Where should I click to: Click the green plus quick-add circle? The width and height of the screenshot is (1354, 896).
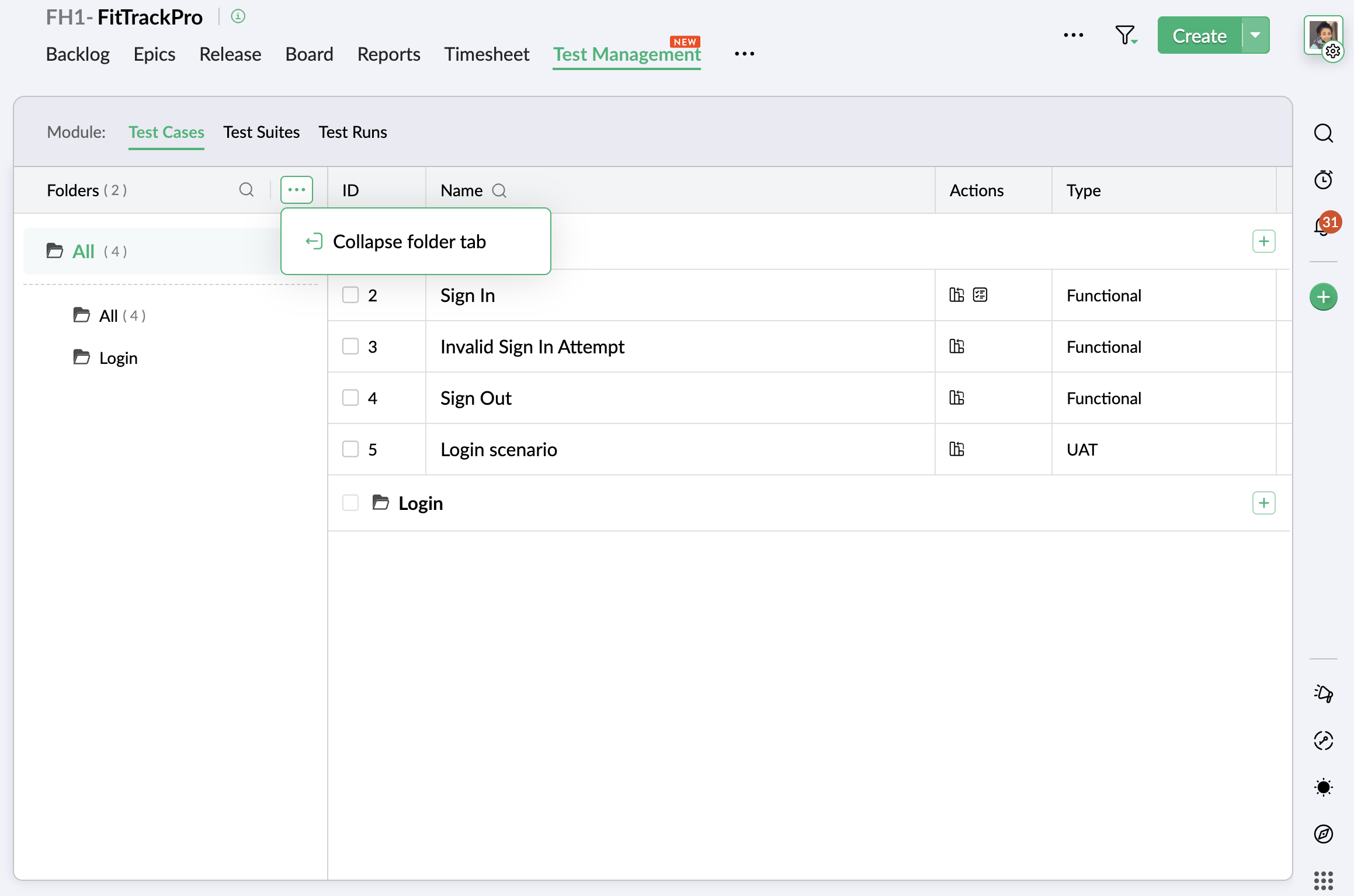tap(1323, 297)
